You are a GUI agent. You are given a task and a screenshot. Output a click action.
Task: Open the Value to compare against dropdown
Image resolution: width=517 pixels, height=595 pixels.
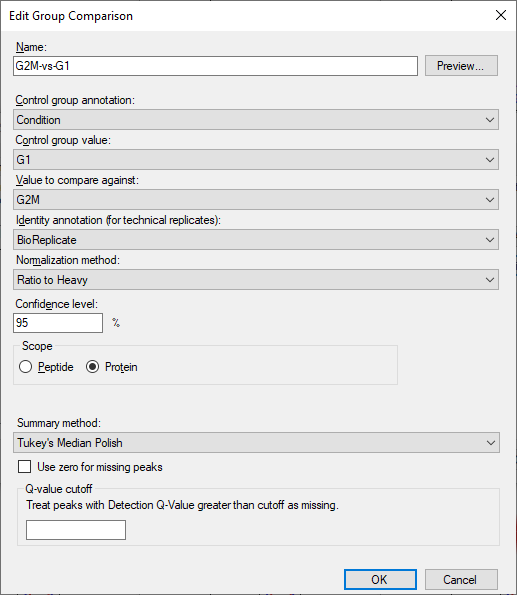click(256, 200)
